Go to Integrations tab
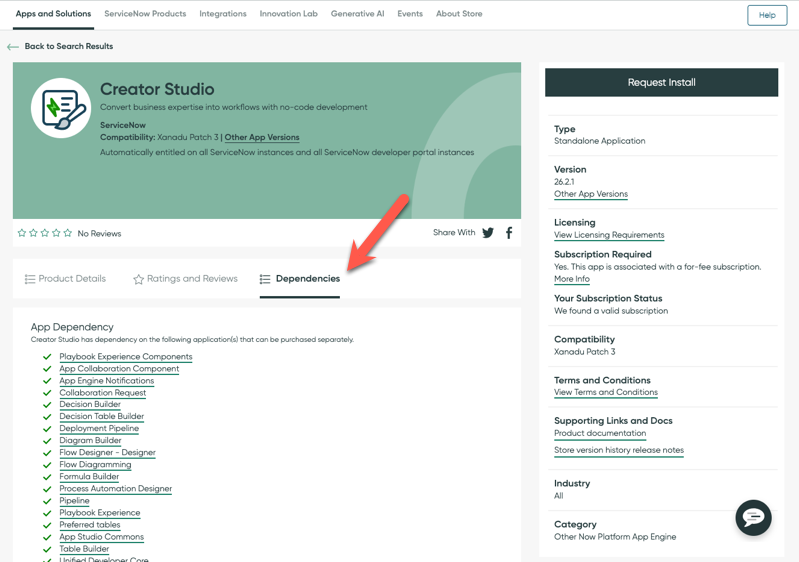The width and height of the screenshot is (799, 562). coord(223,14)
